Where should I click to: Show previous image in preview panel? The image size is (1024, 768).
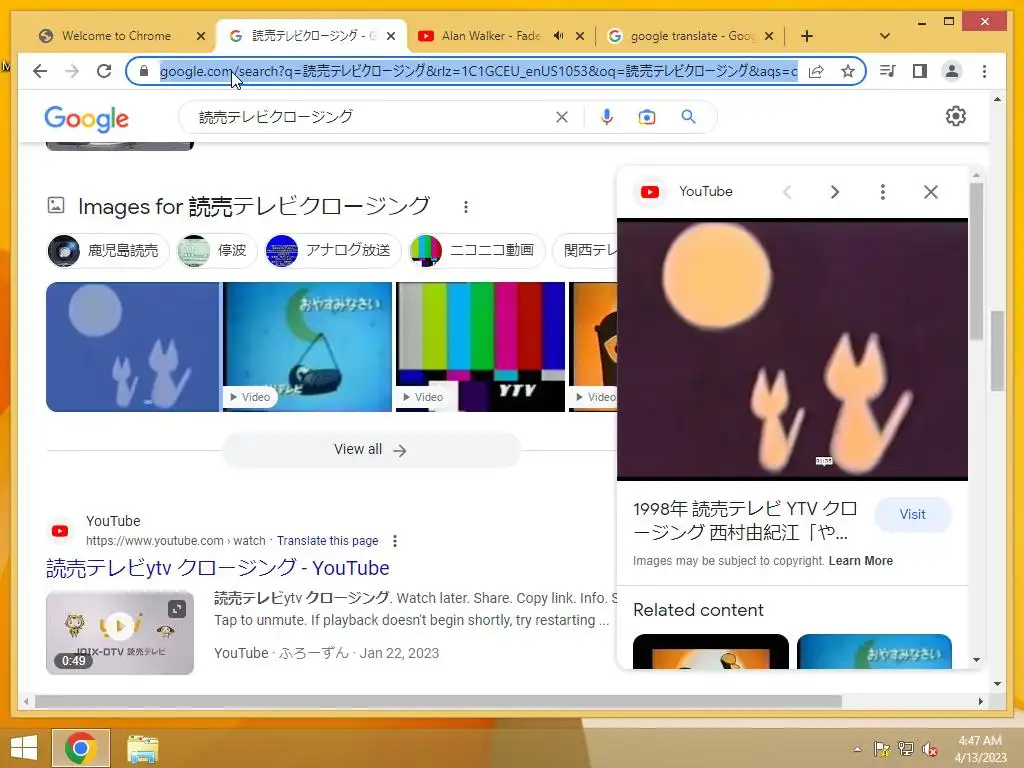click(787, 192)
